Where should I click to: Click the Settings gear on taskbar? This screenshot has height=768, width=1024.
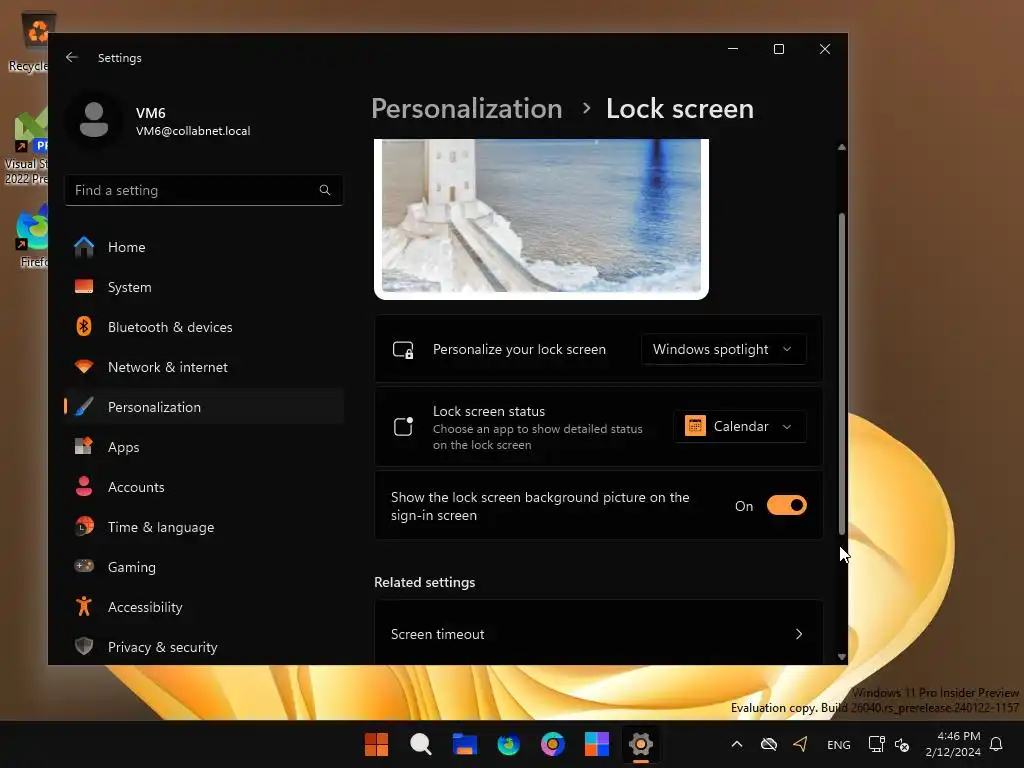point(641,744)
